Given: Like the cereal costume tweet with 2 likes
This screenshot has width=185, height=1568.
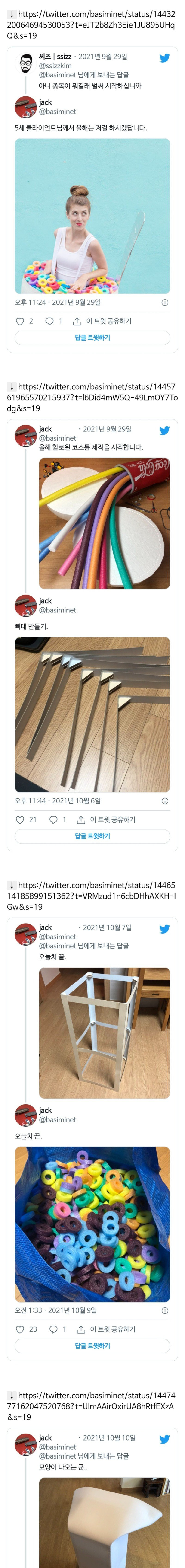Looking at the screenshot, I should pyautogui.click(x=20, y=321).
